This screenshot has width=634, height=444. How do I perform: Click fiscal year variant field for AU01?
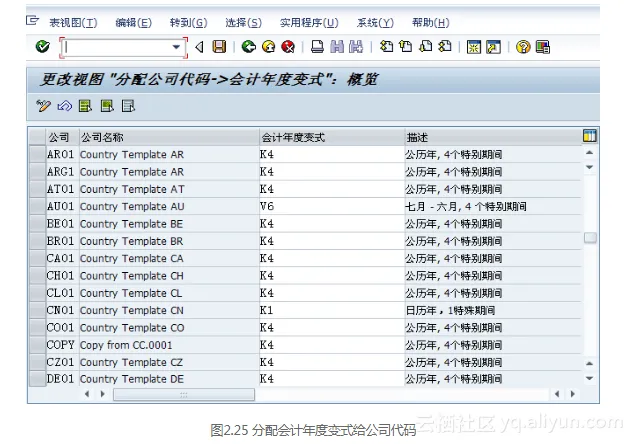pos(330,207)
